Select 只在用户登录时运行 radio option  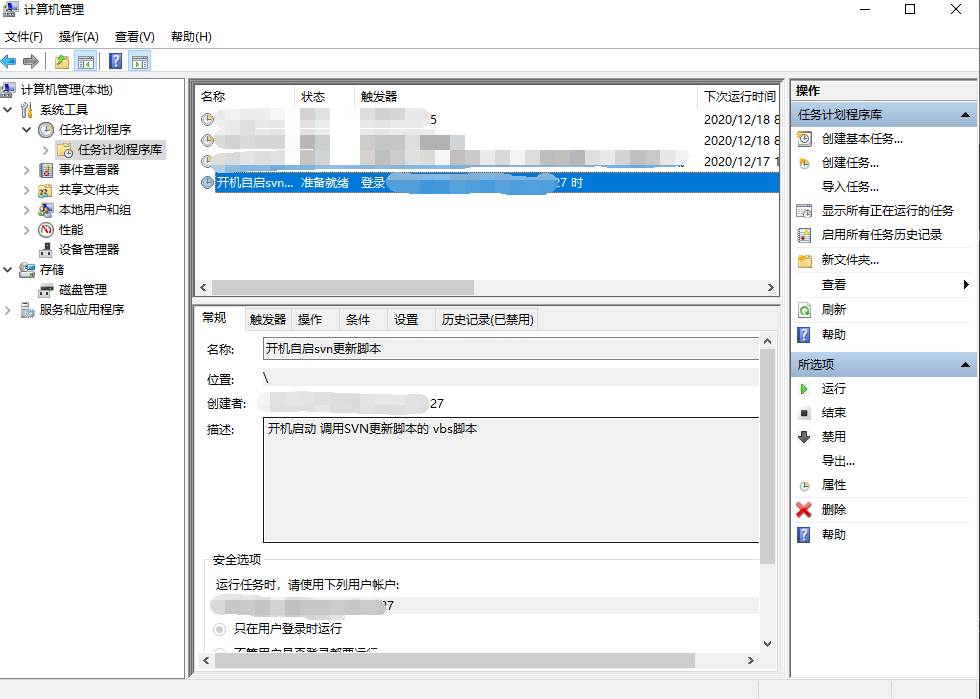click(220, 629)
